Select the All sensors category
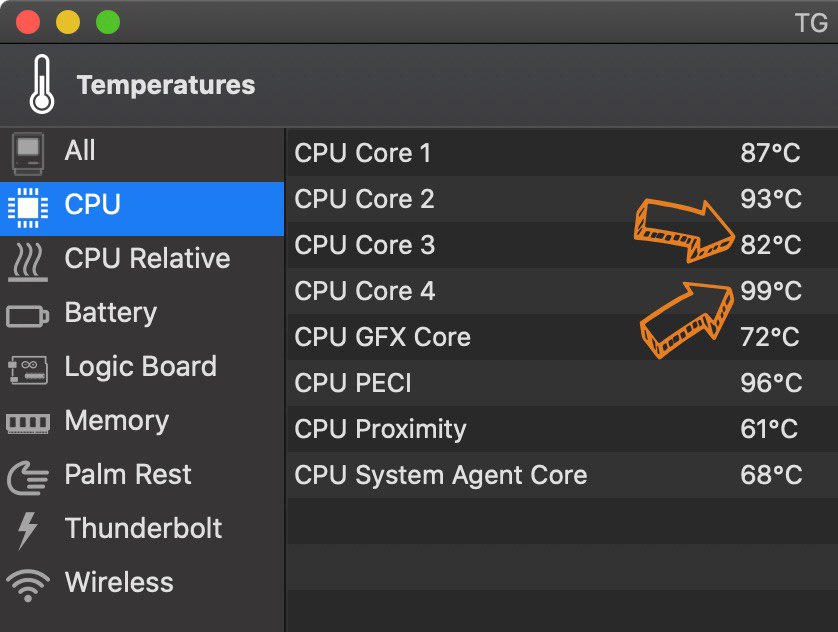Screen dimensions: 838x632 pyautogui.click(x=142, y=154)
